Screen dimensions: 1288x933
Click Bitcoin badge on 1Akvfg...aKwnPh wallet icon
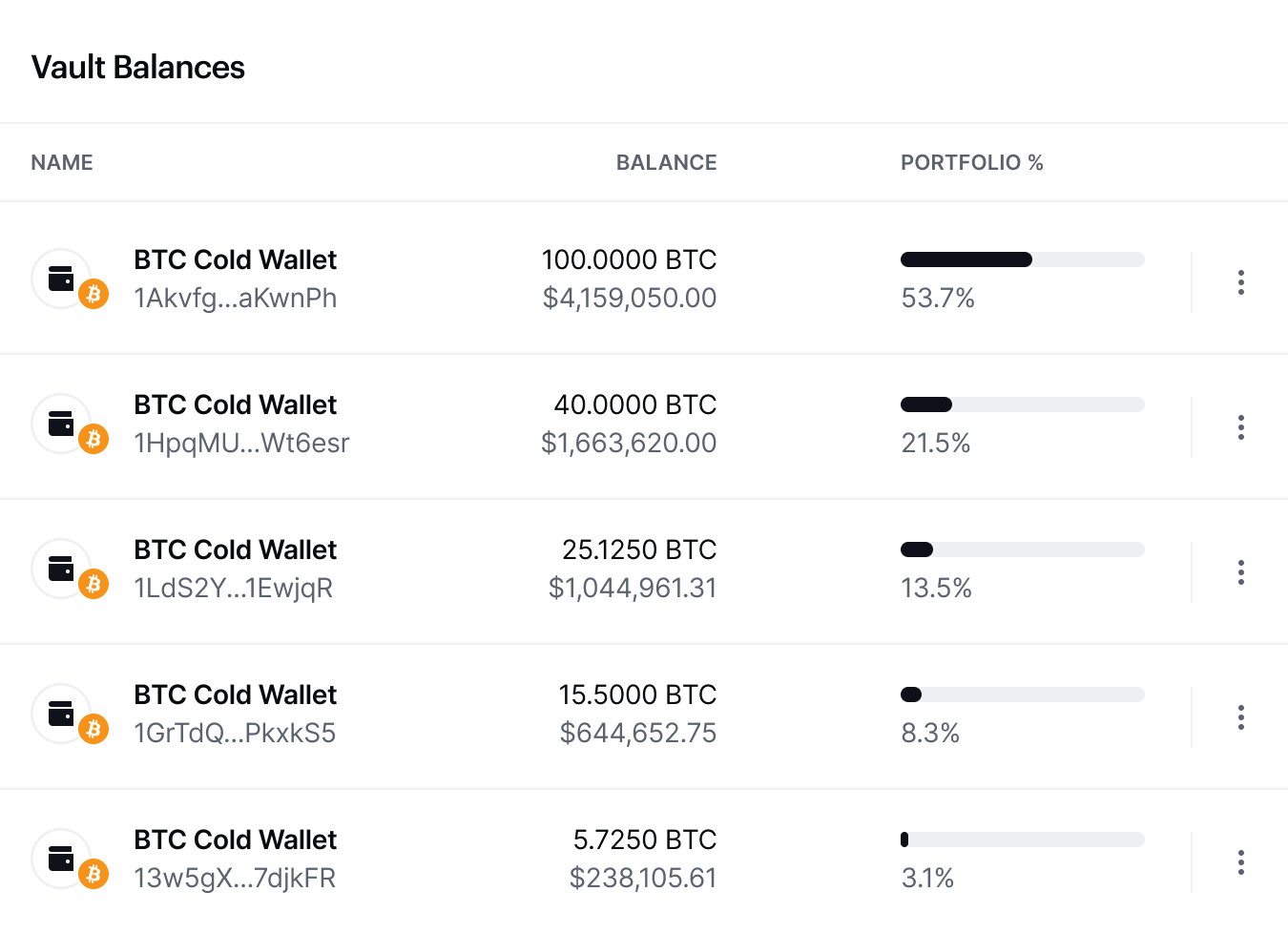93,294
